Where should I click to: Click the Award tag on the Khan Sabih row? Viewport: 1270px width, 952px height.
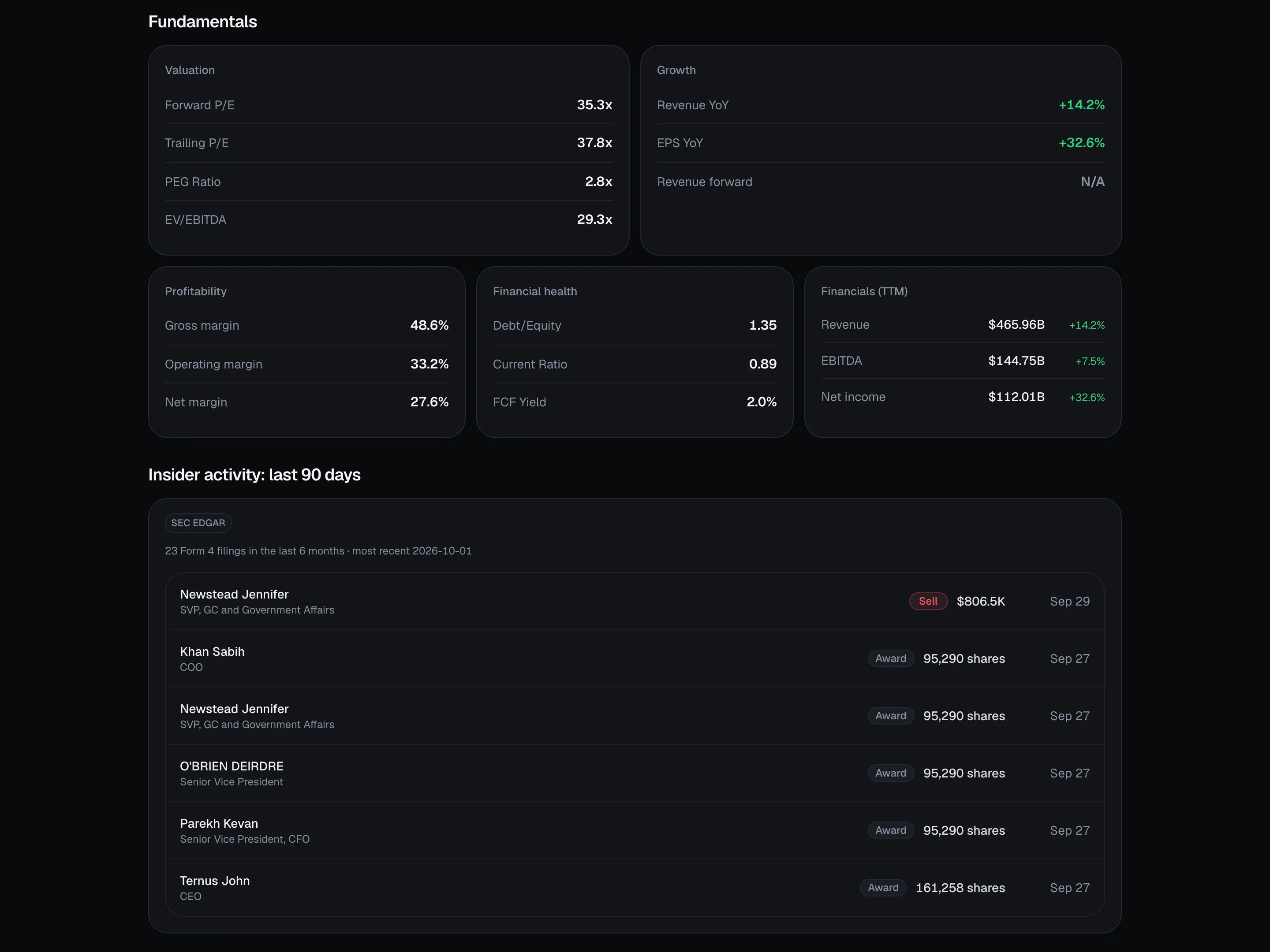tap(890, 658)
